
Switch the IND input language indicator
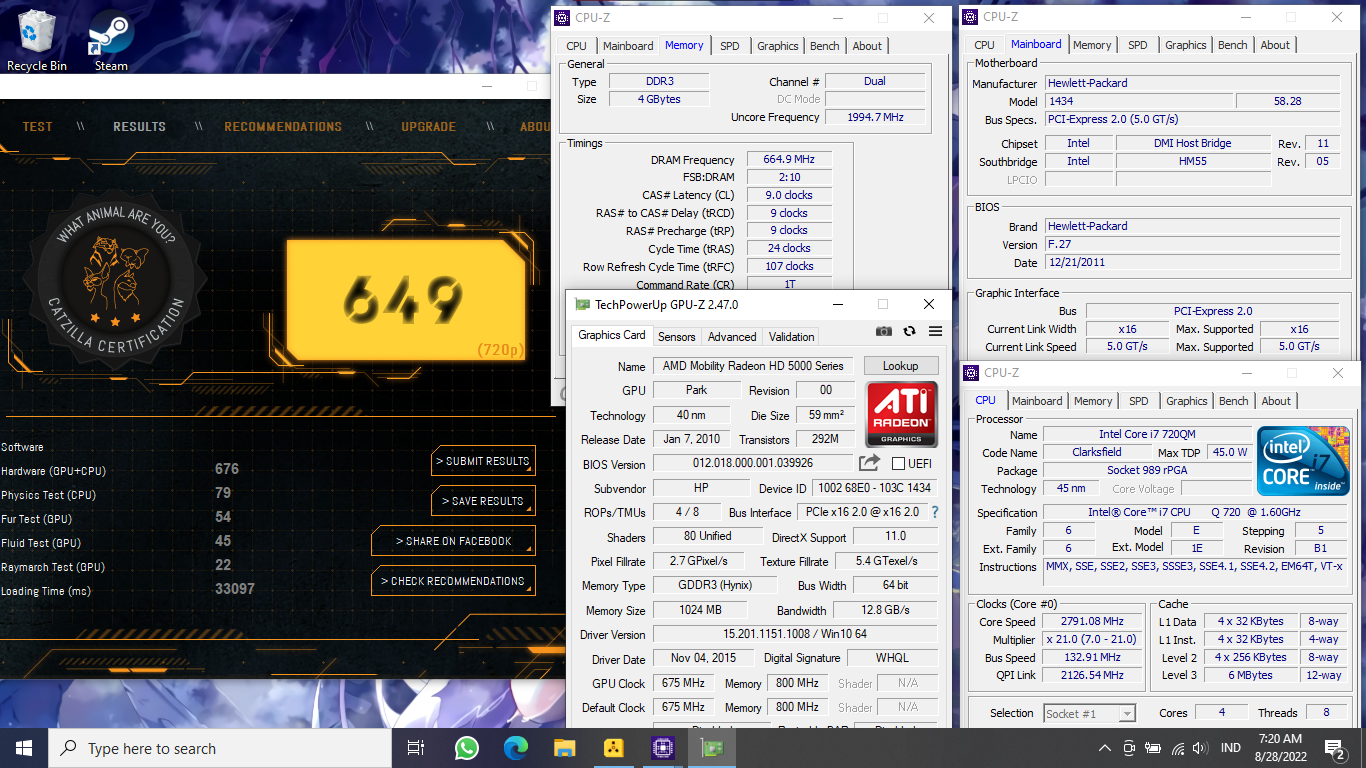coord(1231,748)
